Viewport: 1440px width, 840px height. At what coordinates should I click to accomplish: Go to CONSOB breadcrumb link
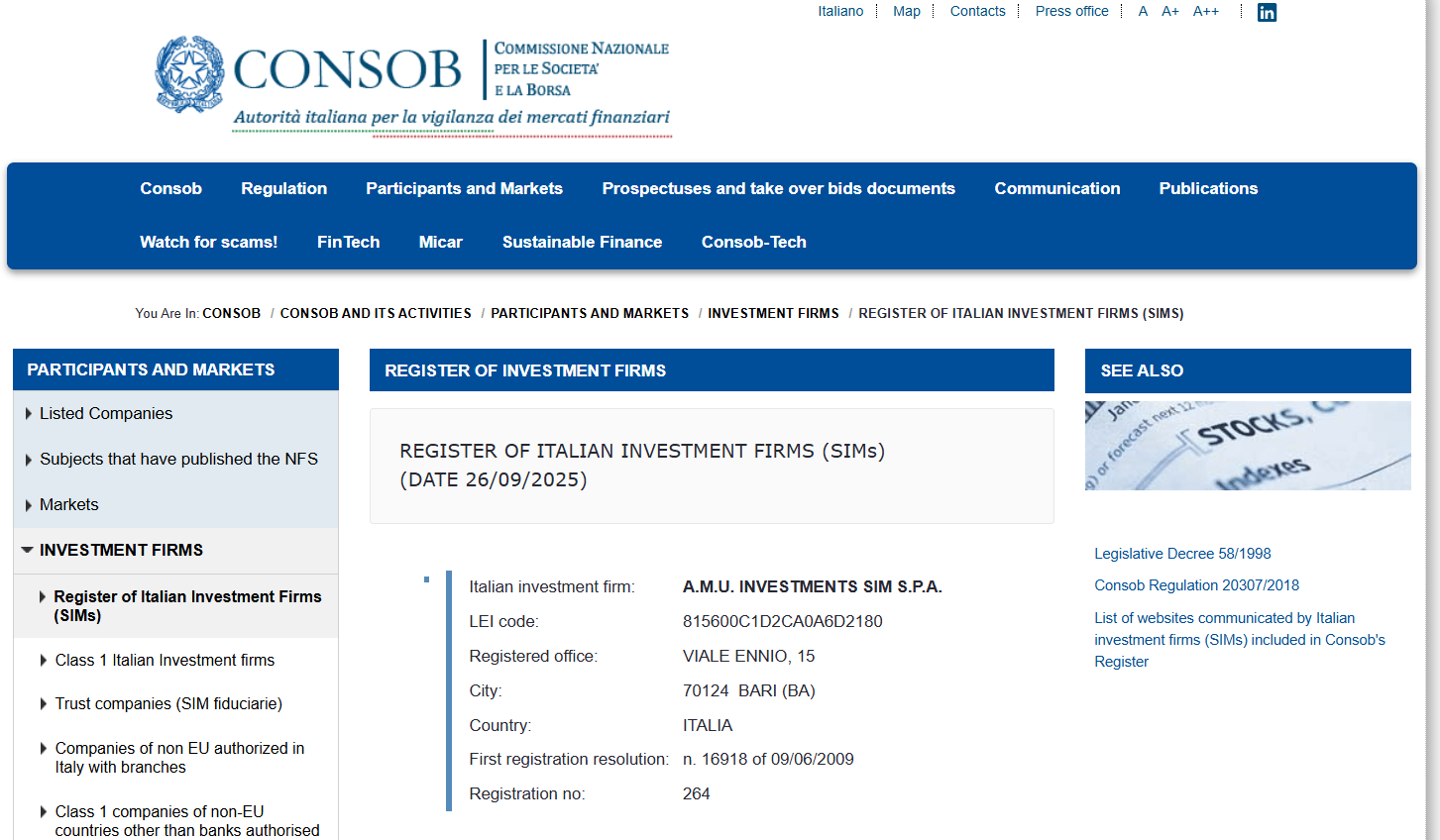click(x=231, y=313)
